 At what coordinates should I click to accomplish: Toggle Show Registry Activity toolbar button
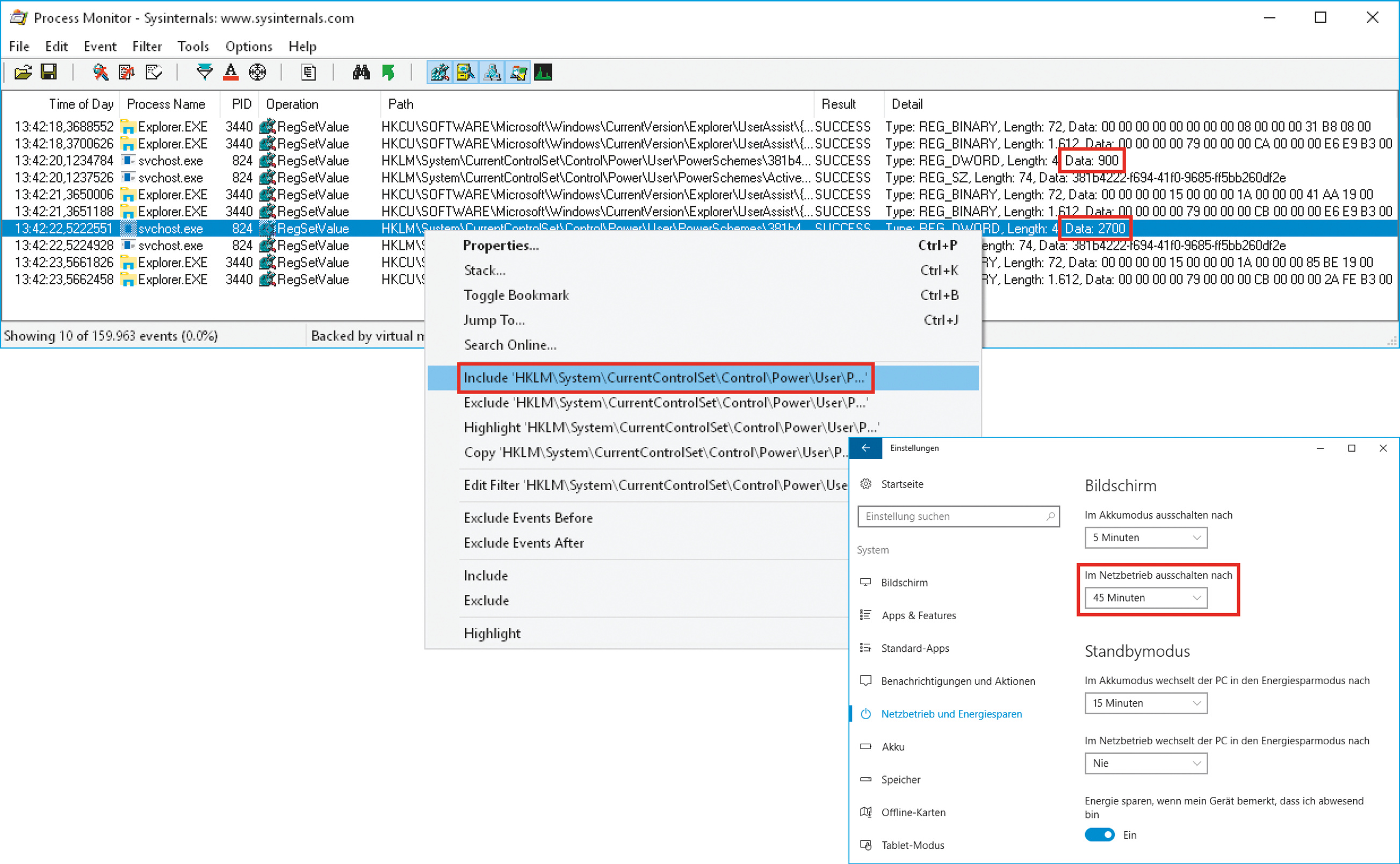(439, 72)
